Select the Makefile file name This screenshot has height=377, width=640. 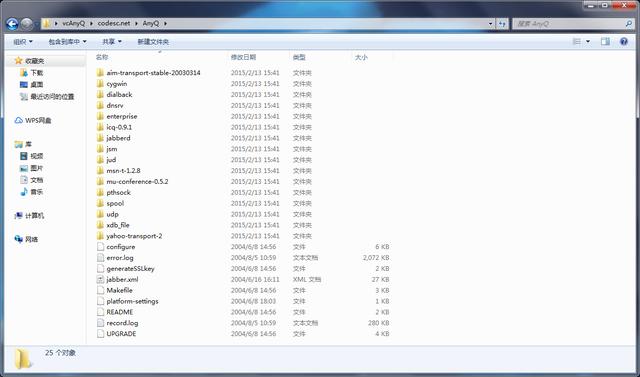pyautogui.click(x=120, y=290)
